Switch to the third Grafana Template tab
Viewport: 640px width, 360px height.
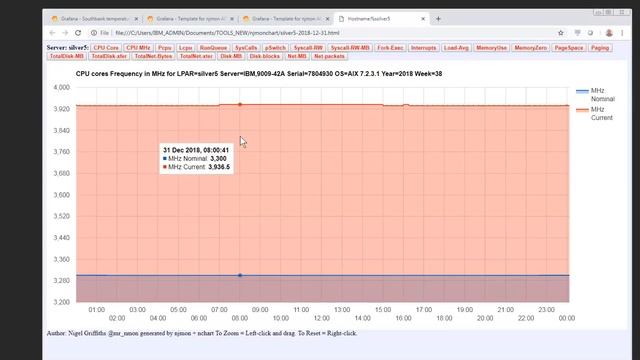coord(285,19)
